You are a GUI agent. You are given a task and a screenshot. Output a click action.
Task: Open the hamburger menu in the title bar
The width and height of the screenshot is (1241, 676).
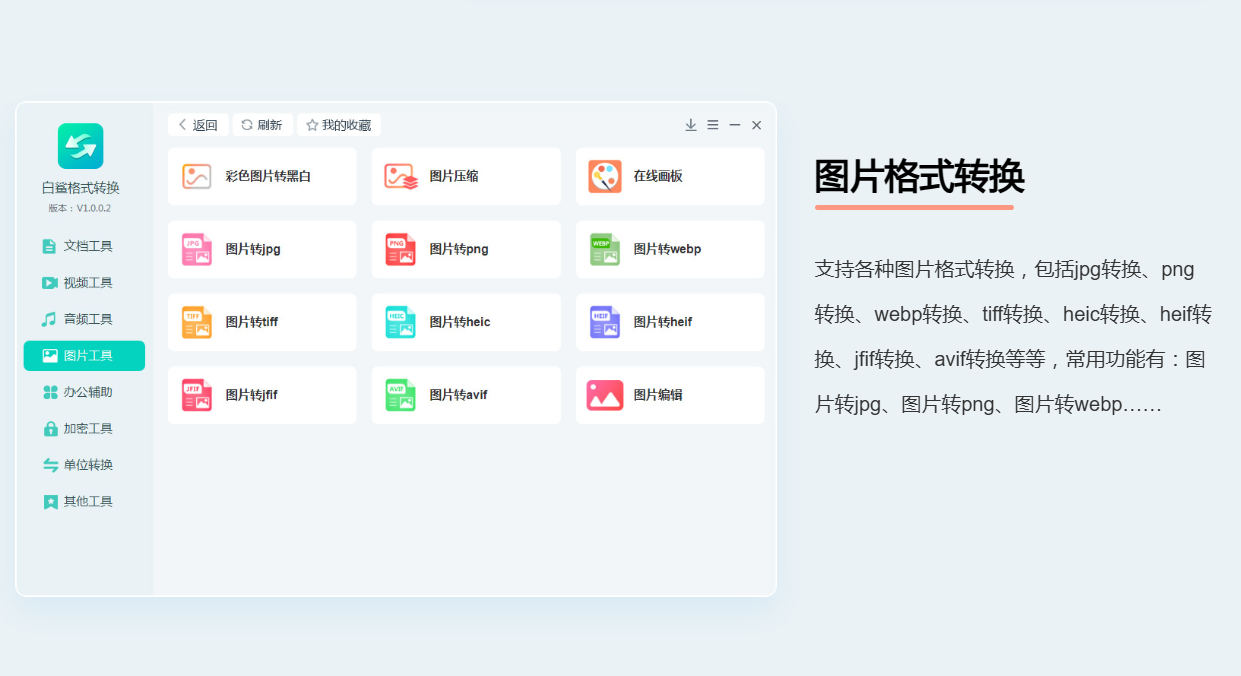pos(712,125)
